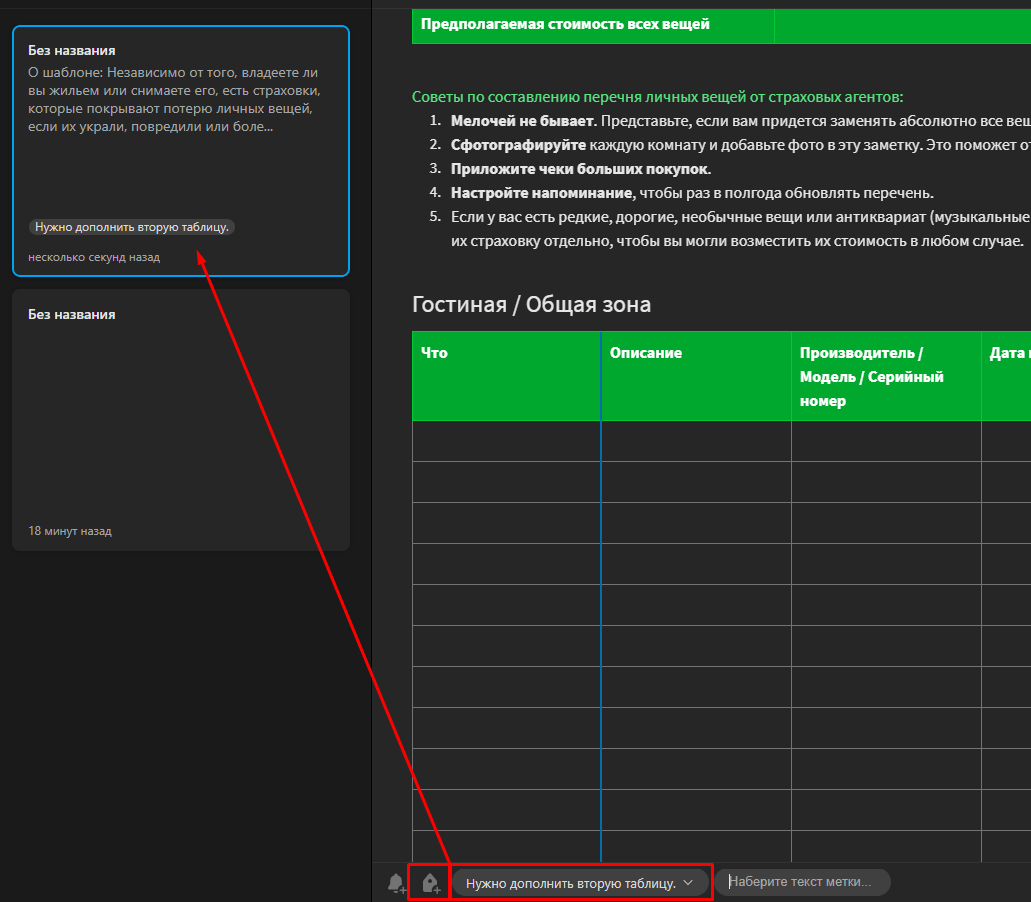Click the add reminder bell icon
This screenshot has width=1031, height=902.
click(x=397, y=883)
